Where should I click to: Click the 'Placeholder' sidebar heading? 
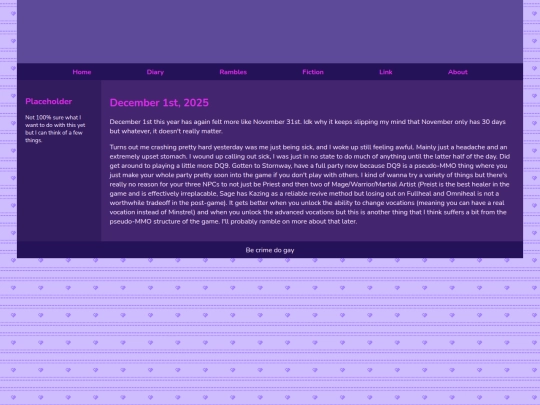49,101
